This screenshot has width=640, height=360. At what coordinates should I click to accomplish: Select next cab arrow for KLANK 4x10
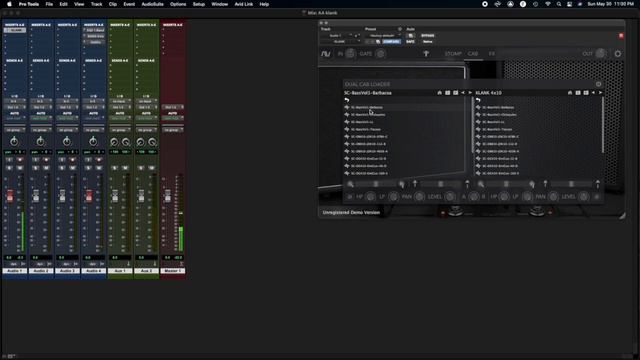point(600,93)
